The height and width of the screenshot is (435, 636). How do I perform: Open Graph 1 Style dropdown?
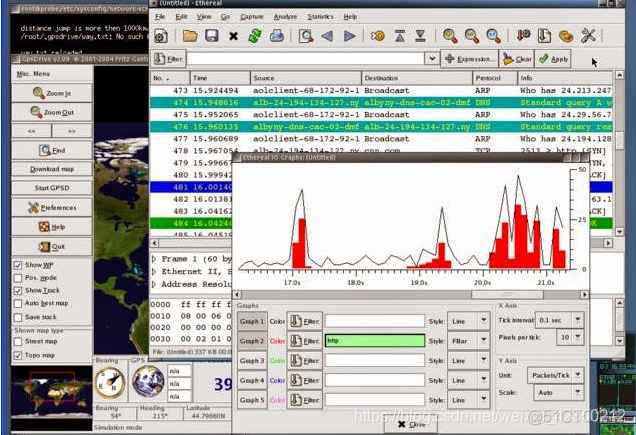468,321
